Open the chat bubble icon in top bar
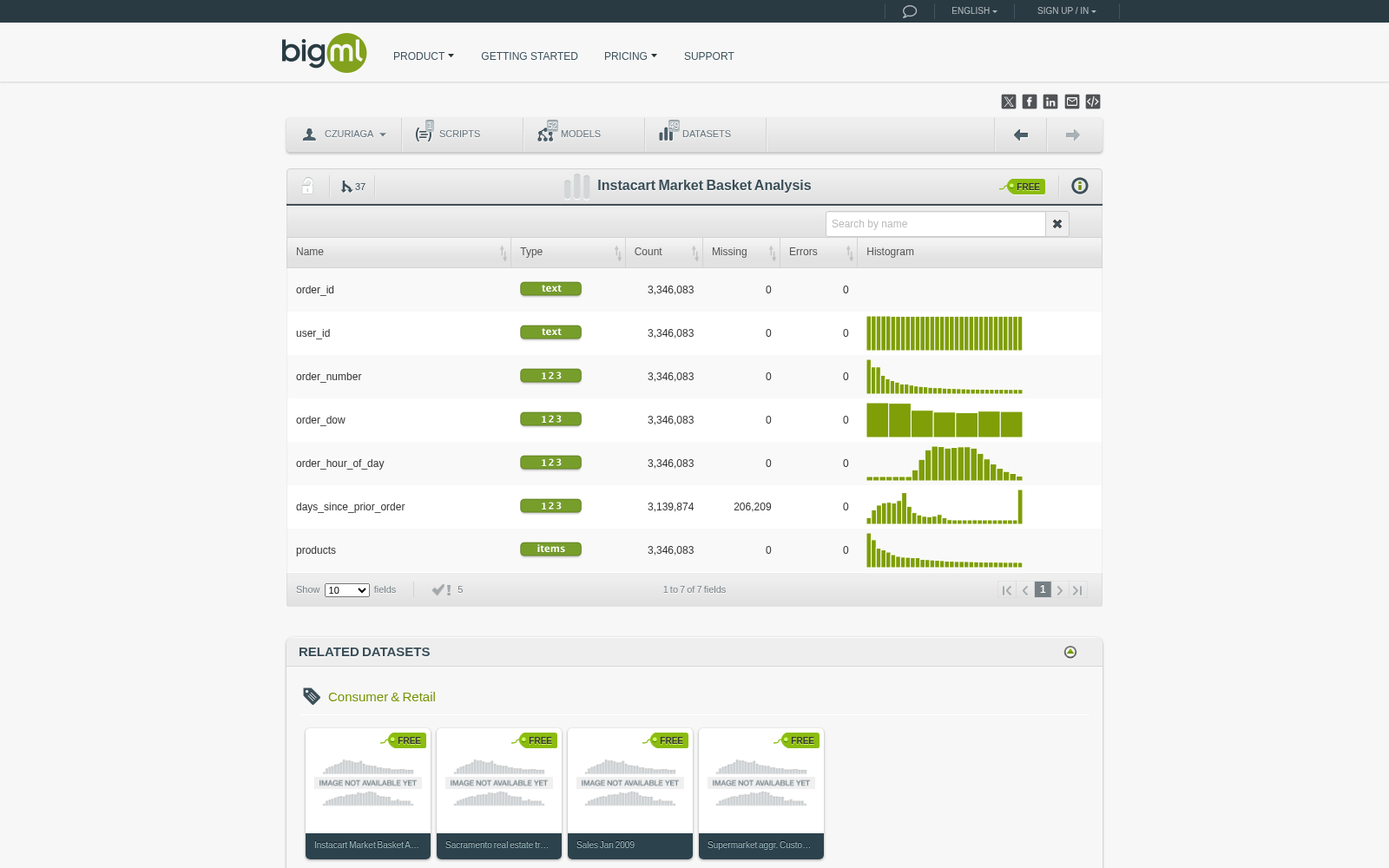 909,11
